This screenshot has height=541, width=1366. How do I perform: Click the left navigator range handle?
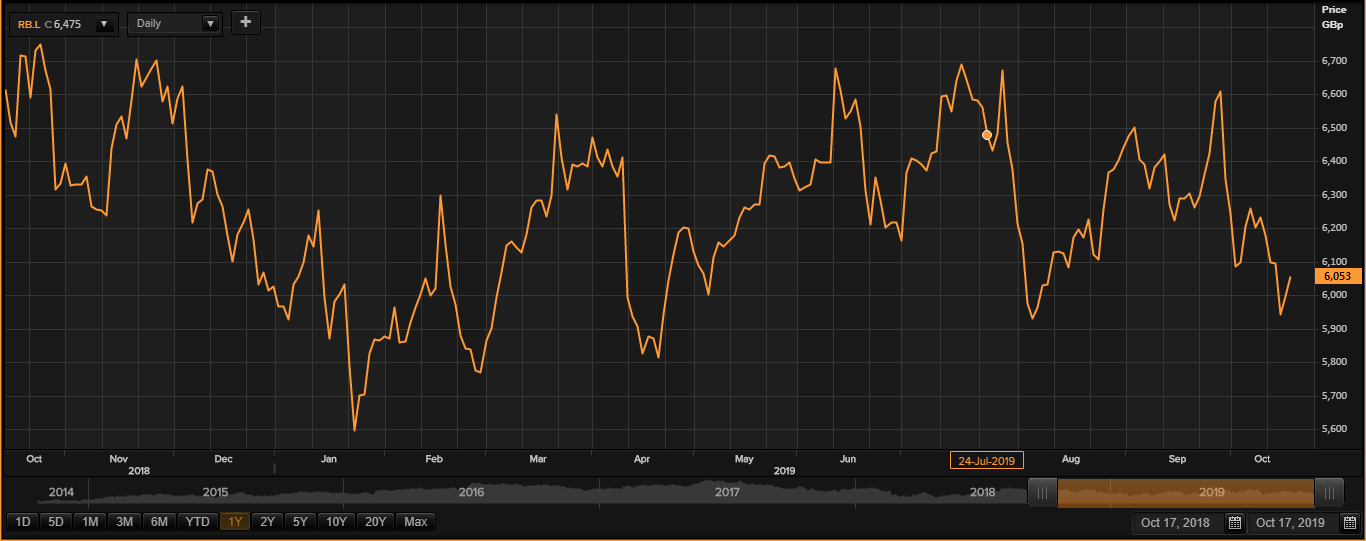pyautogui.click(x=1042, y=492)
